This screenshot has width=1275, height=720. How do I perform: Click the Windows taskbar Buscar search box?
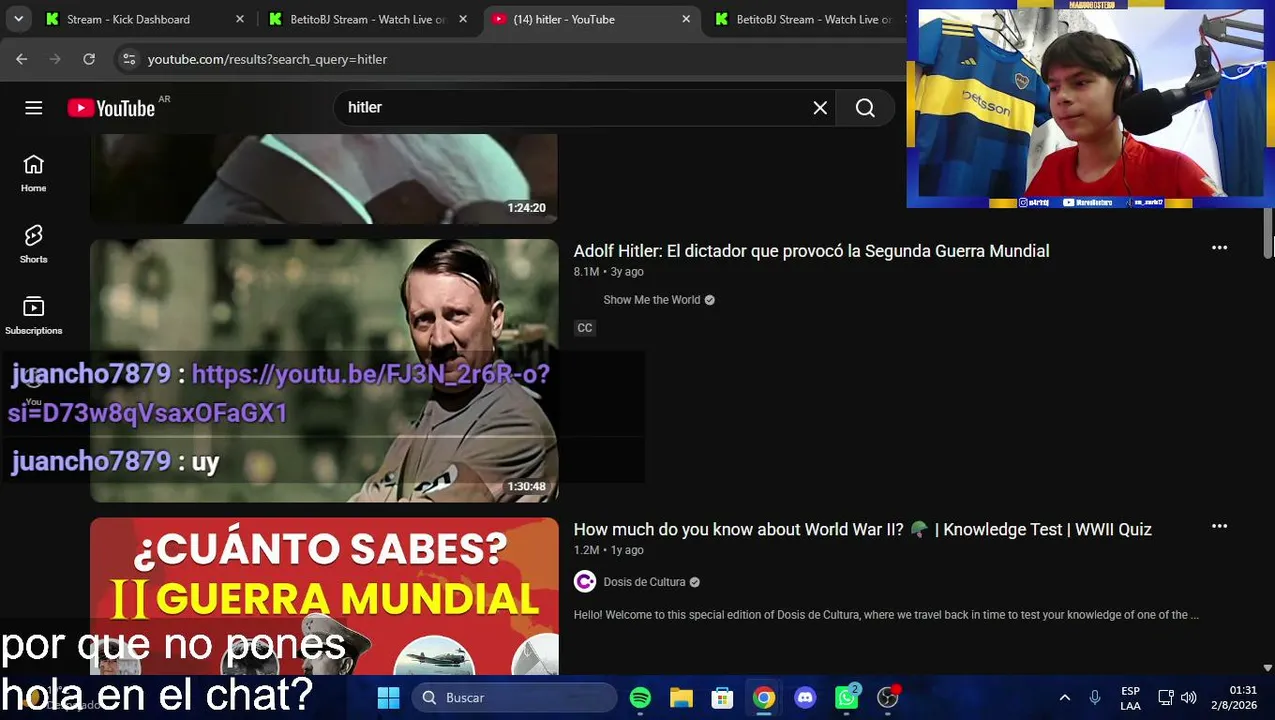514,698
